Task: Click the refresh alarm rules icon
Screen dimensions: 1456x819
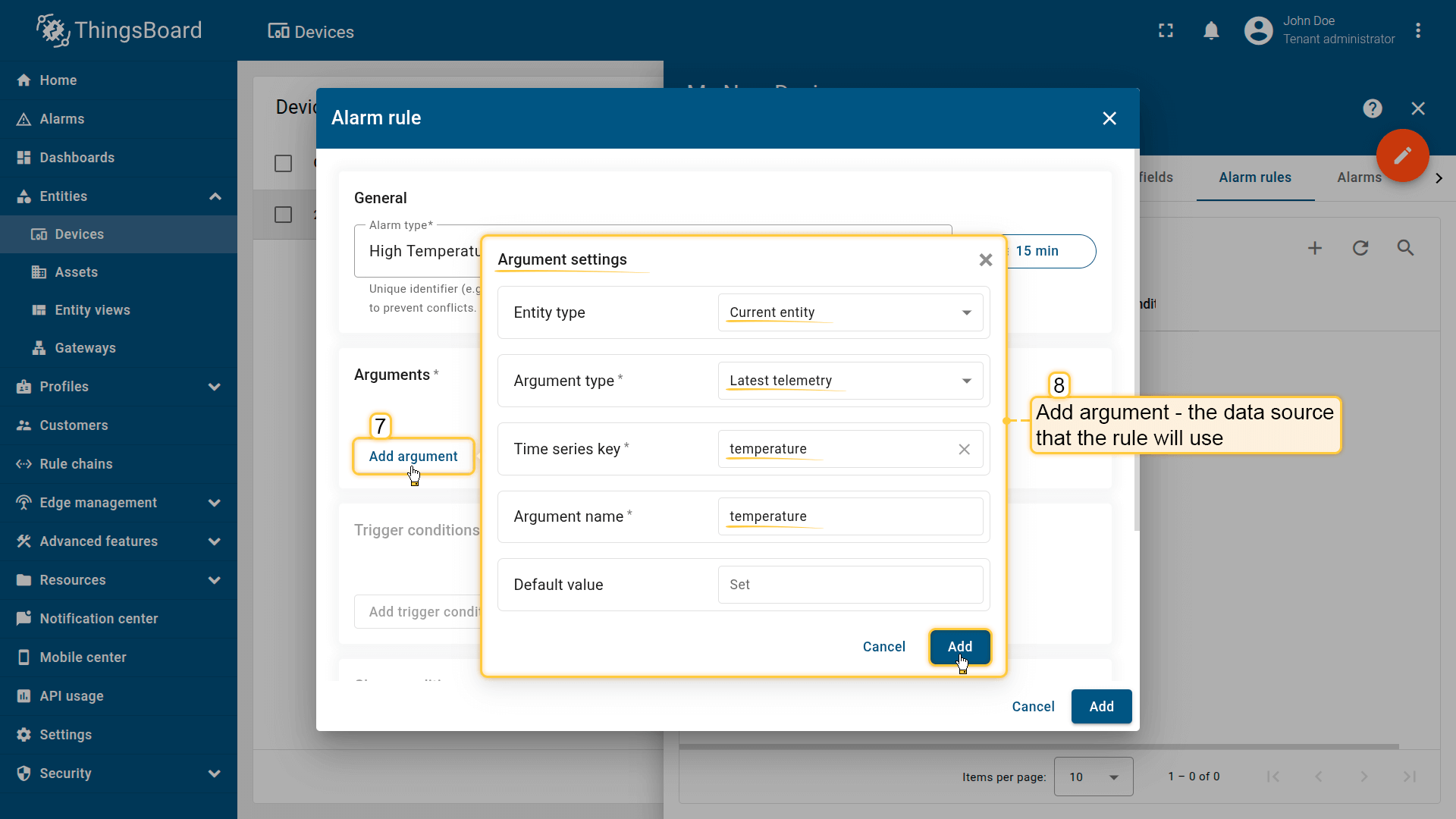Action: [x=1360, y=248]
